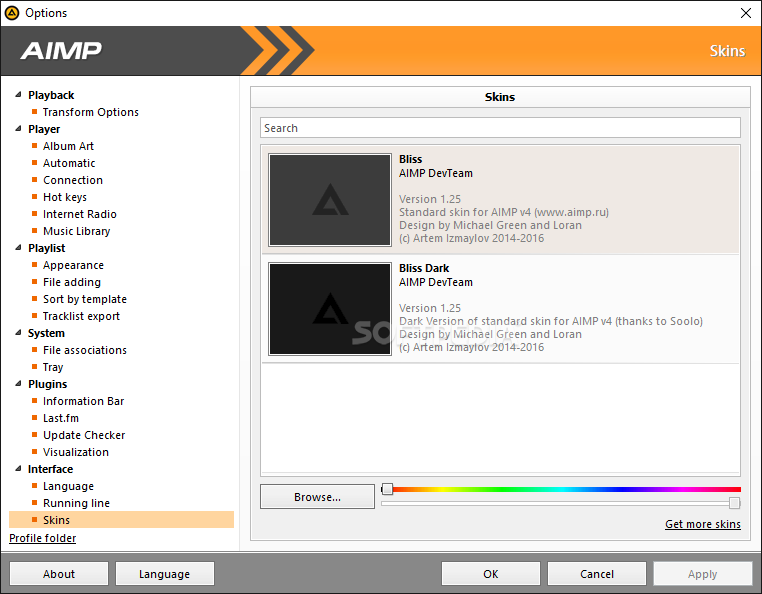762x594 pixels.
Task: Select Last.fm plugin options
Action: [61, 419]
